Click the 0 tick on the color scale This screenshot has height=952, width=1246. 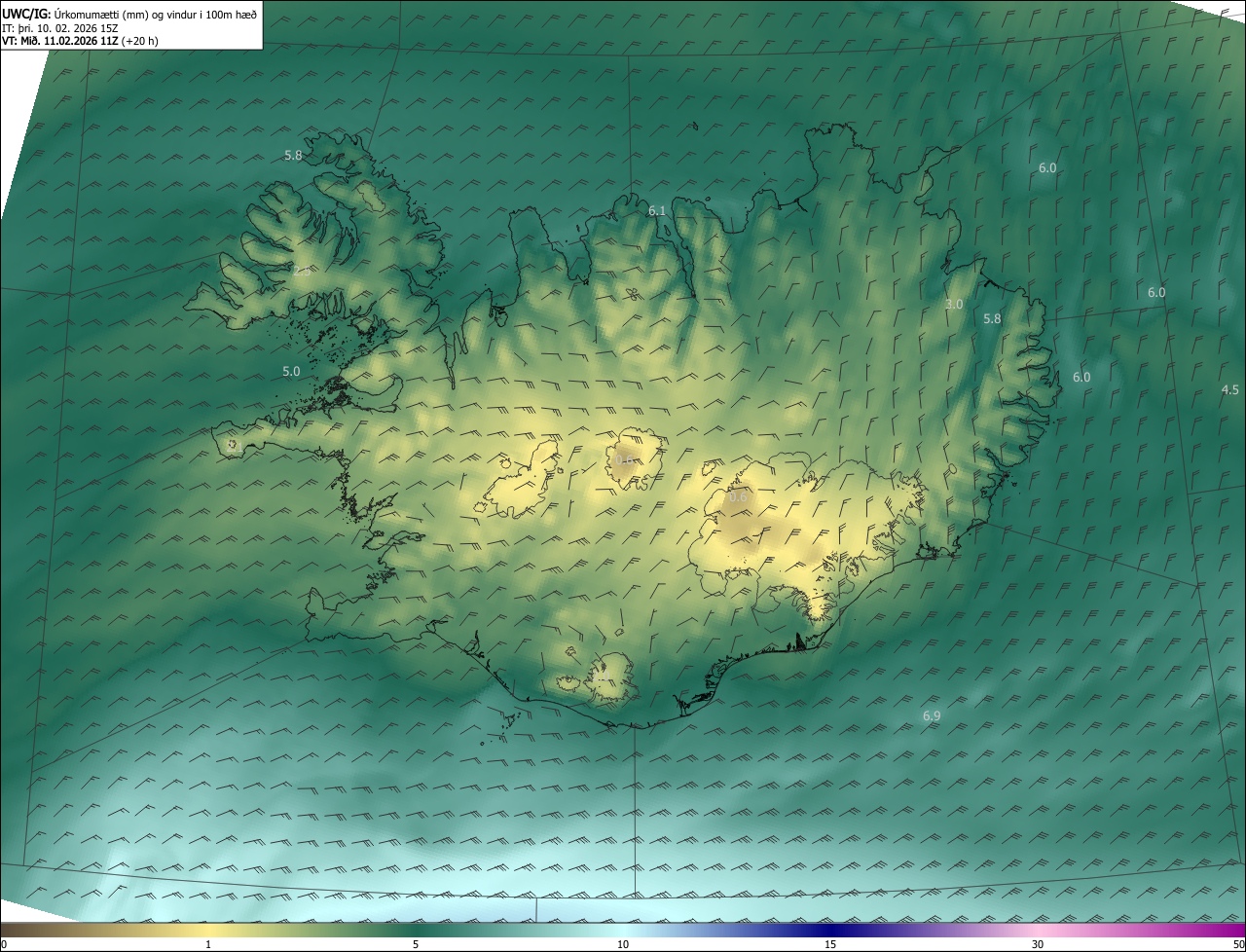point(4,944)
